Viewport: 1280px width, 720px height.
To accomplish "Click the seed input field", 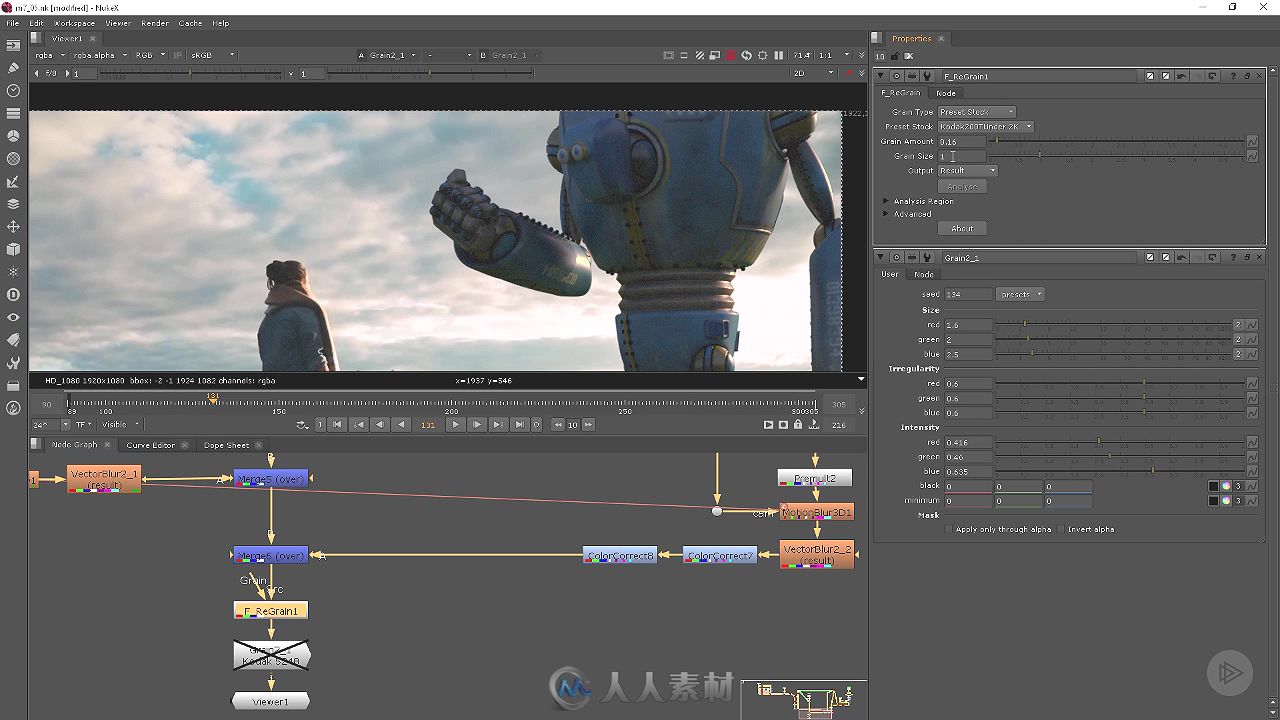I will coord(968,295).
